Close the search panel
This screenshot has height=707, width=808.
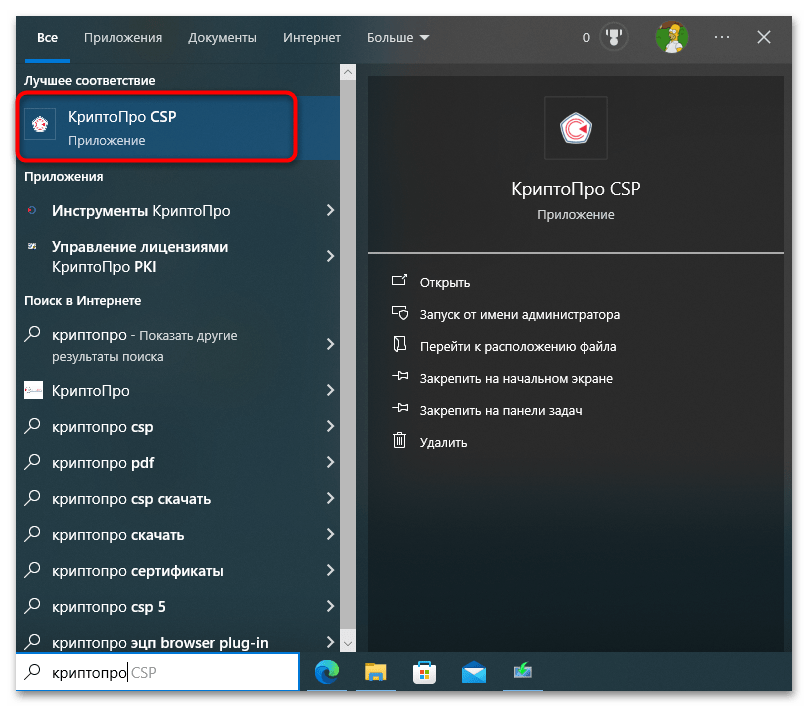(764, 37)
